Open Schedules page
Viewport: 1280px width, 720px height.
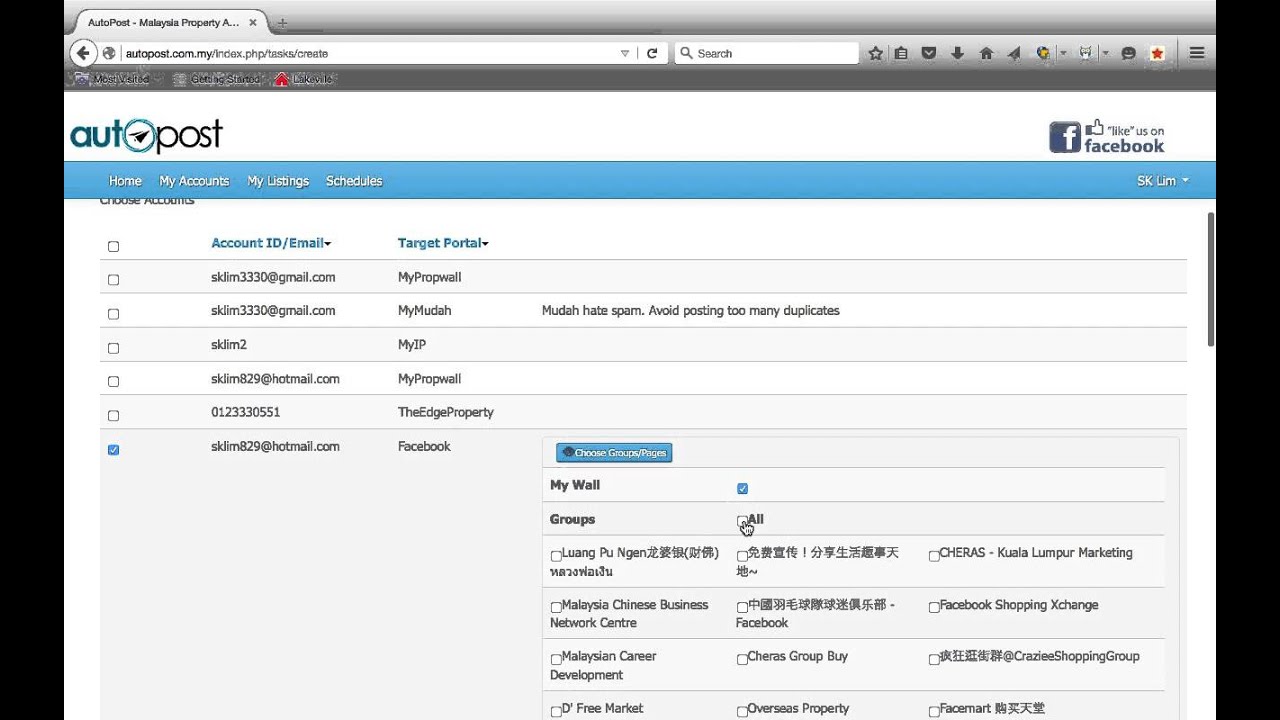[354, 181]
